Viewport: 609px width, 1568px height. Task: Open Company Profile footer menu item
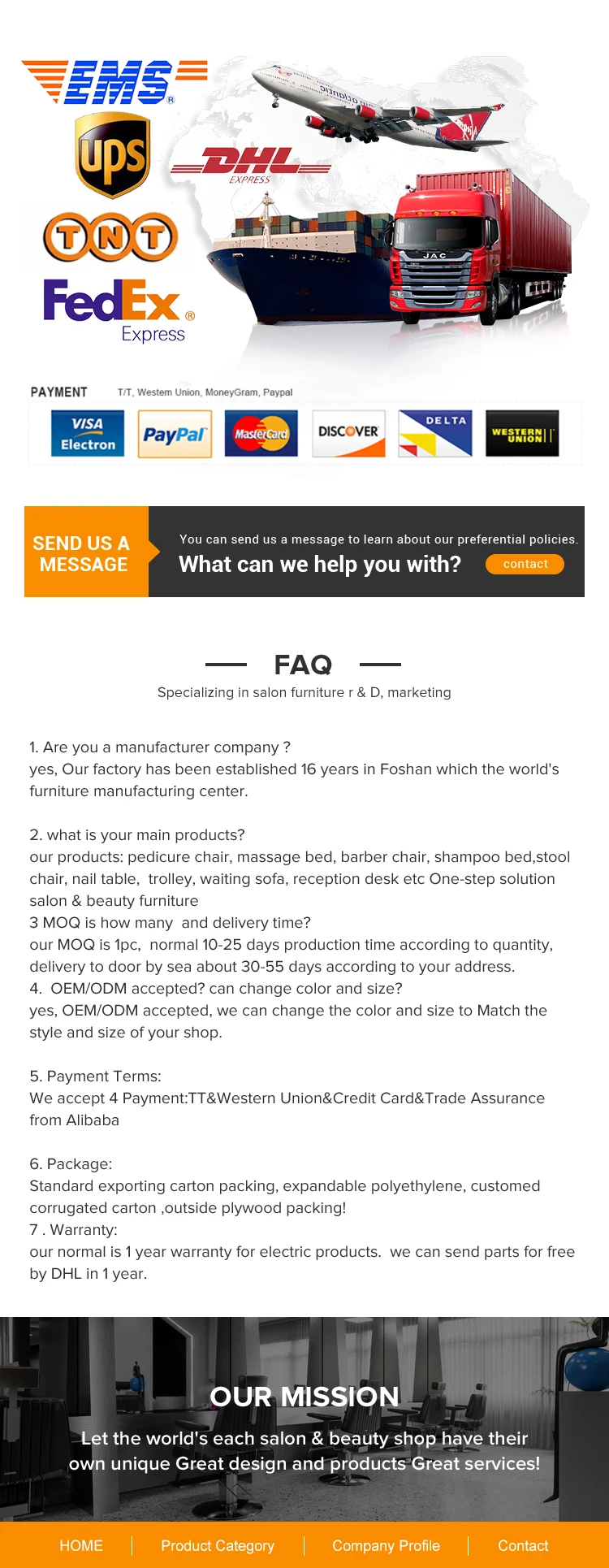click(386, 1545)
